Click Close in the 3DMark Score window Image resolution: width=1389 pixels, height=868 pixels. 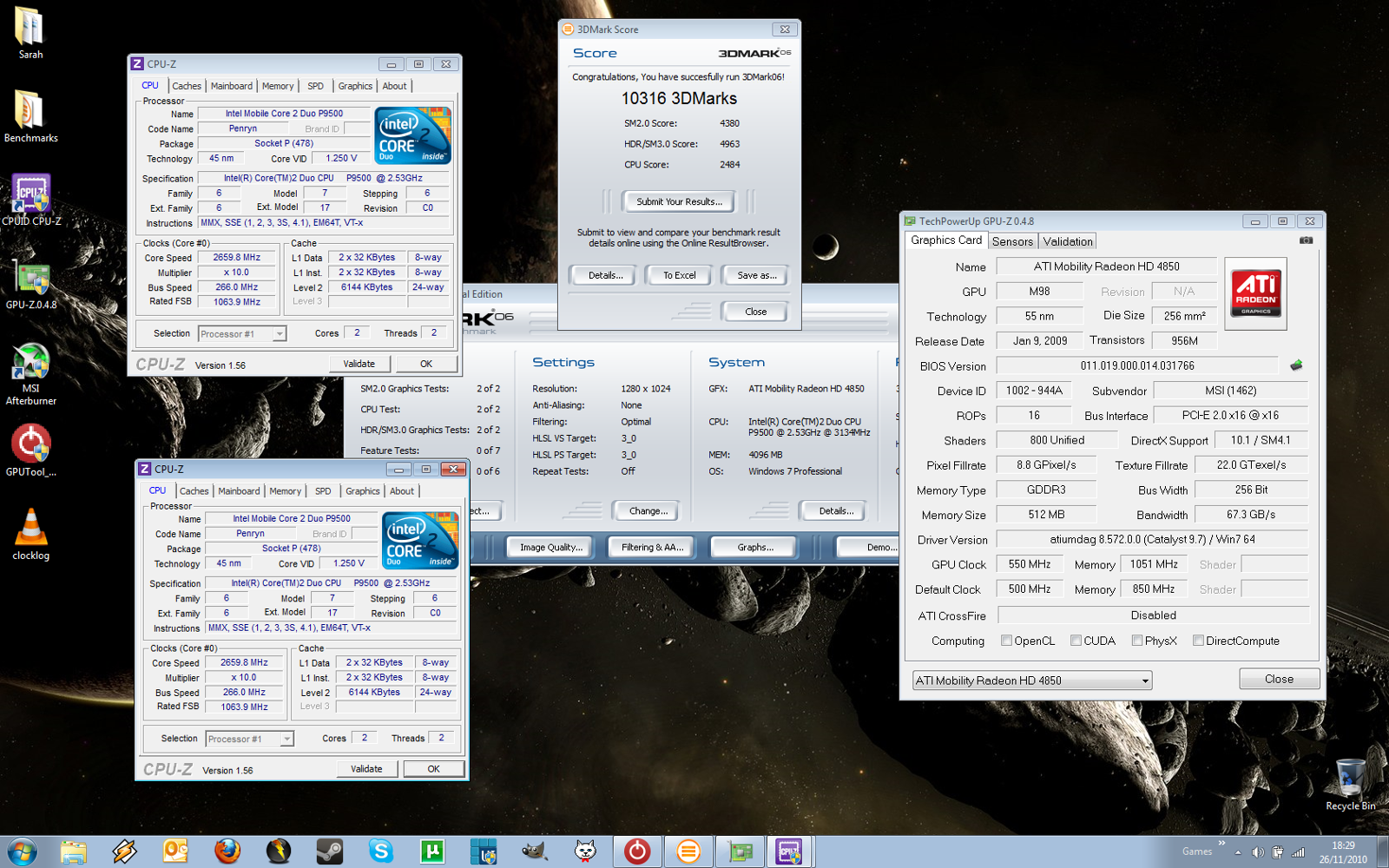click(755, 312)
